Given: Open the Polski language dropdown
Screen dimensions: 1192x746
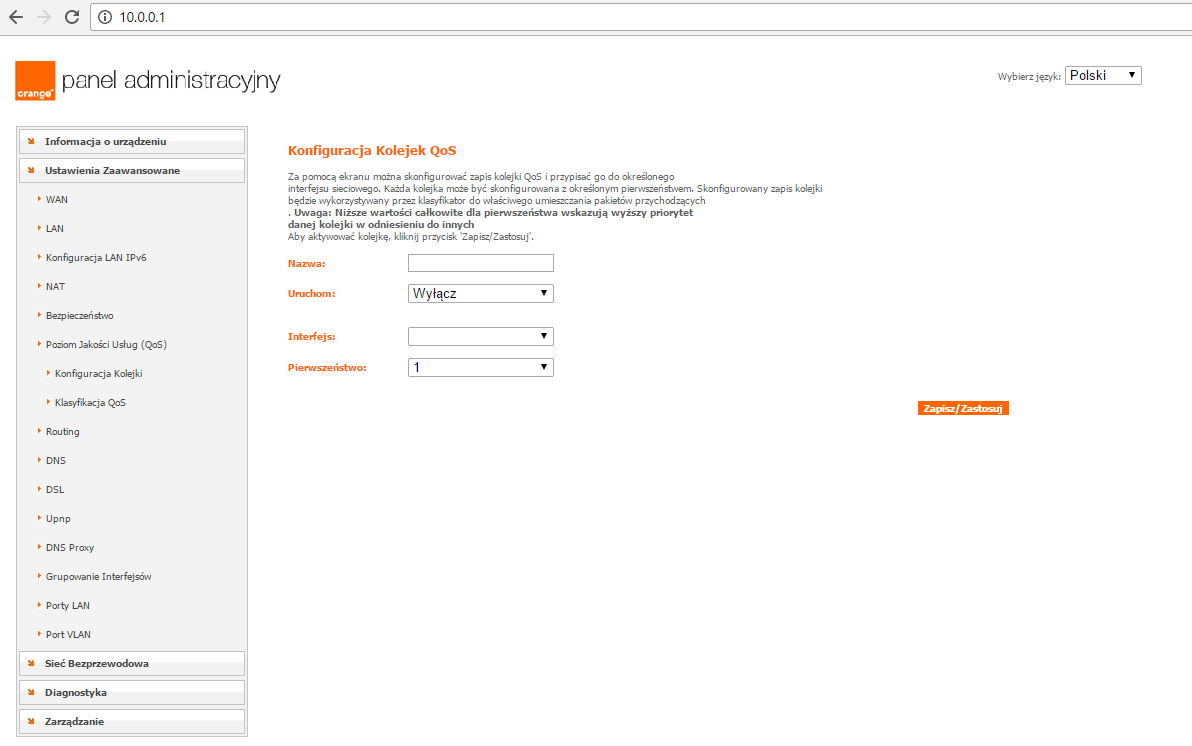Looking at the screenshot, I should [x=1103, y=75].
